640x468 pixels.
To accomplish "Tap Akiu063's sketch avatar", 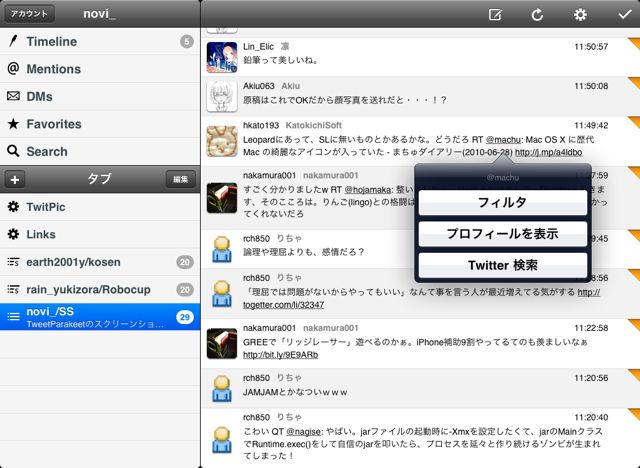I will tap(222, 96).
